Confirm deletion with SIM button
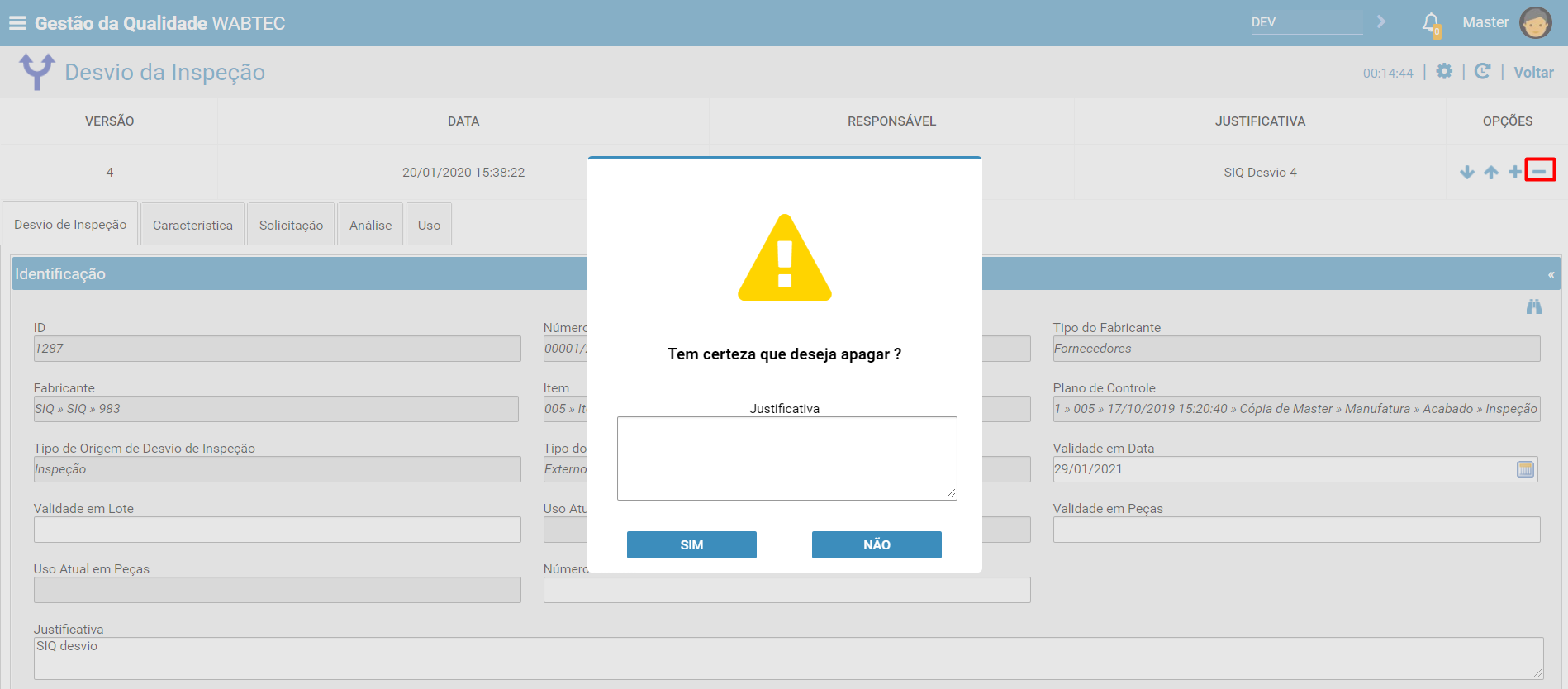Image resolution: width=1568 pixels, height=689 pixels. [x=691, y=544]
